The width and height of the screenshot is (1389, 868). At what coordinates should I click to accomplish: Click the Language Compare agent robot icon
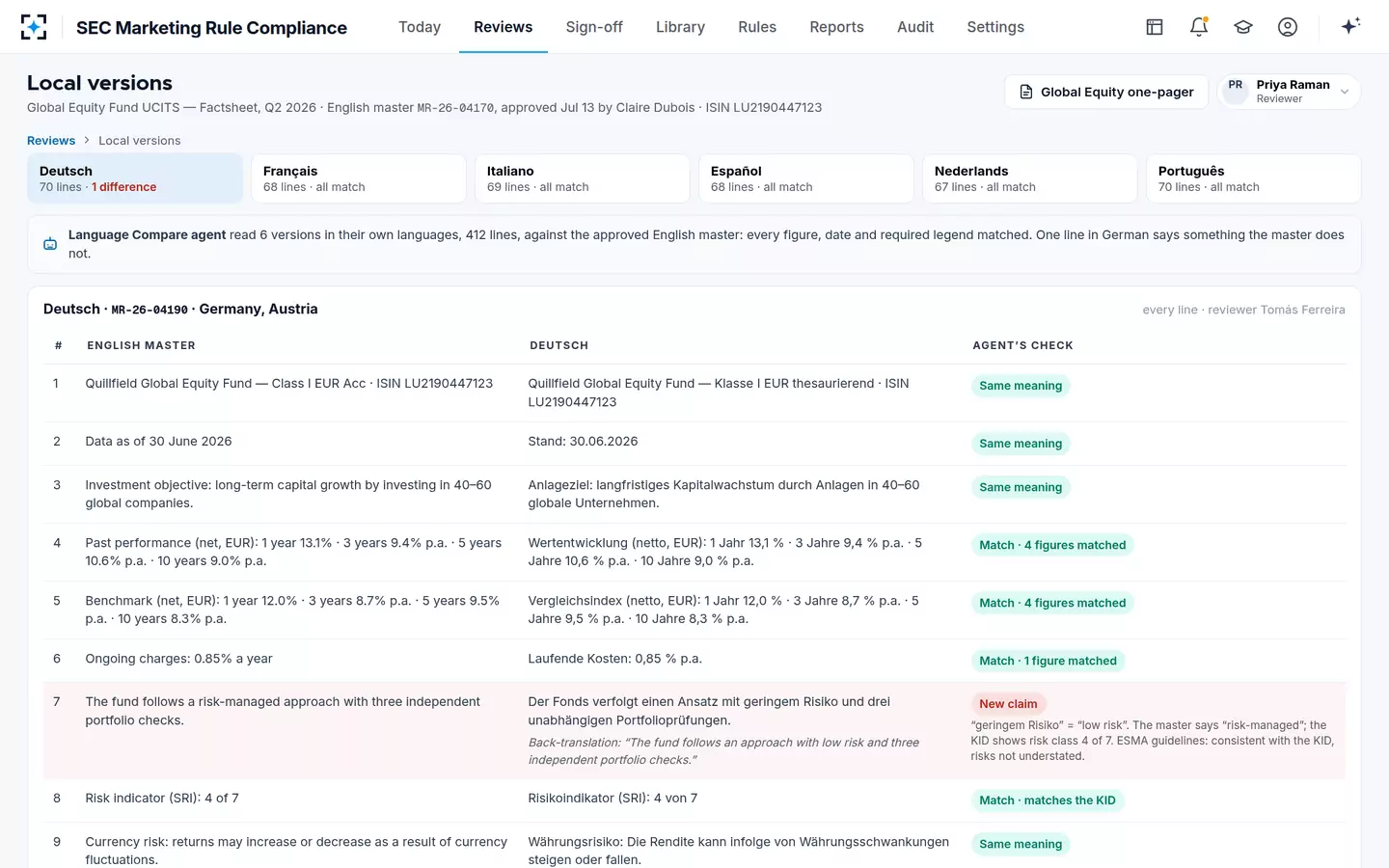click(x=50, y=244)
